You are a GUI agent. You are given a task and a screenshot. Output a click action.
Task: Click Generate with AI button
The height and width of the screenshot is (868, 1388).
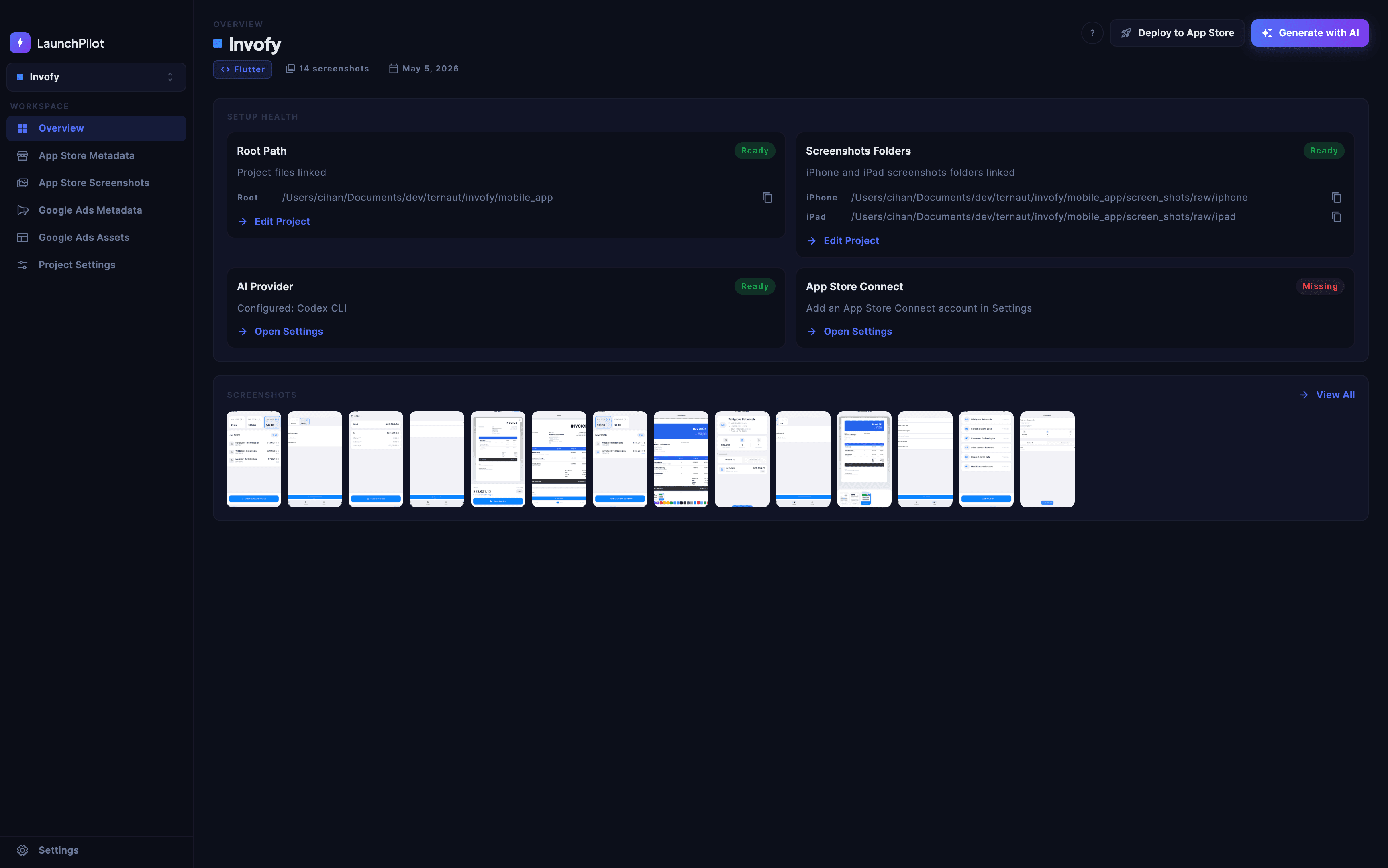[x=1309, y=33]
